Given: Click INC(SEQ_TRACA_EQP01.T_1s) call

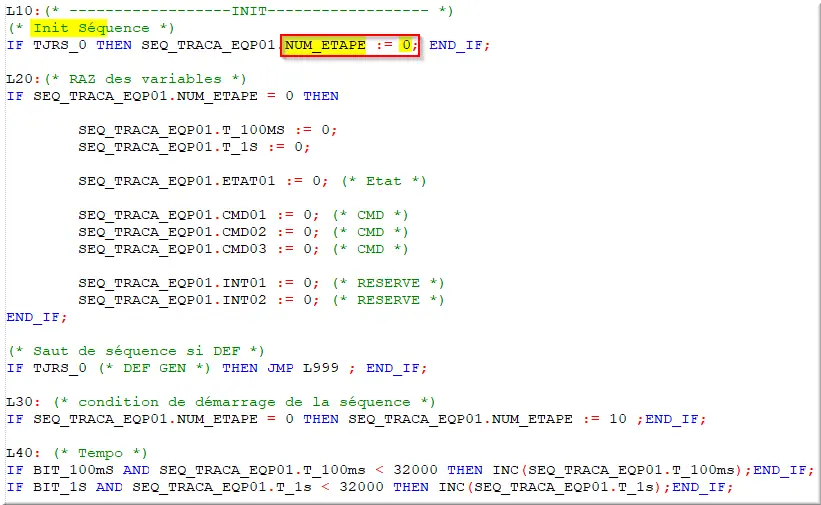Looking at the screenshot, I should click(549, 487).
